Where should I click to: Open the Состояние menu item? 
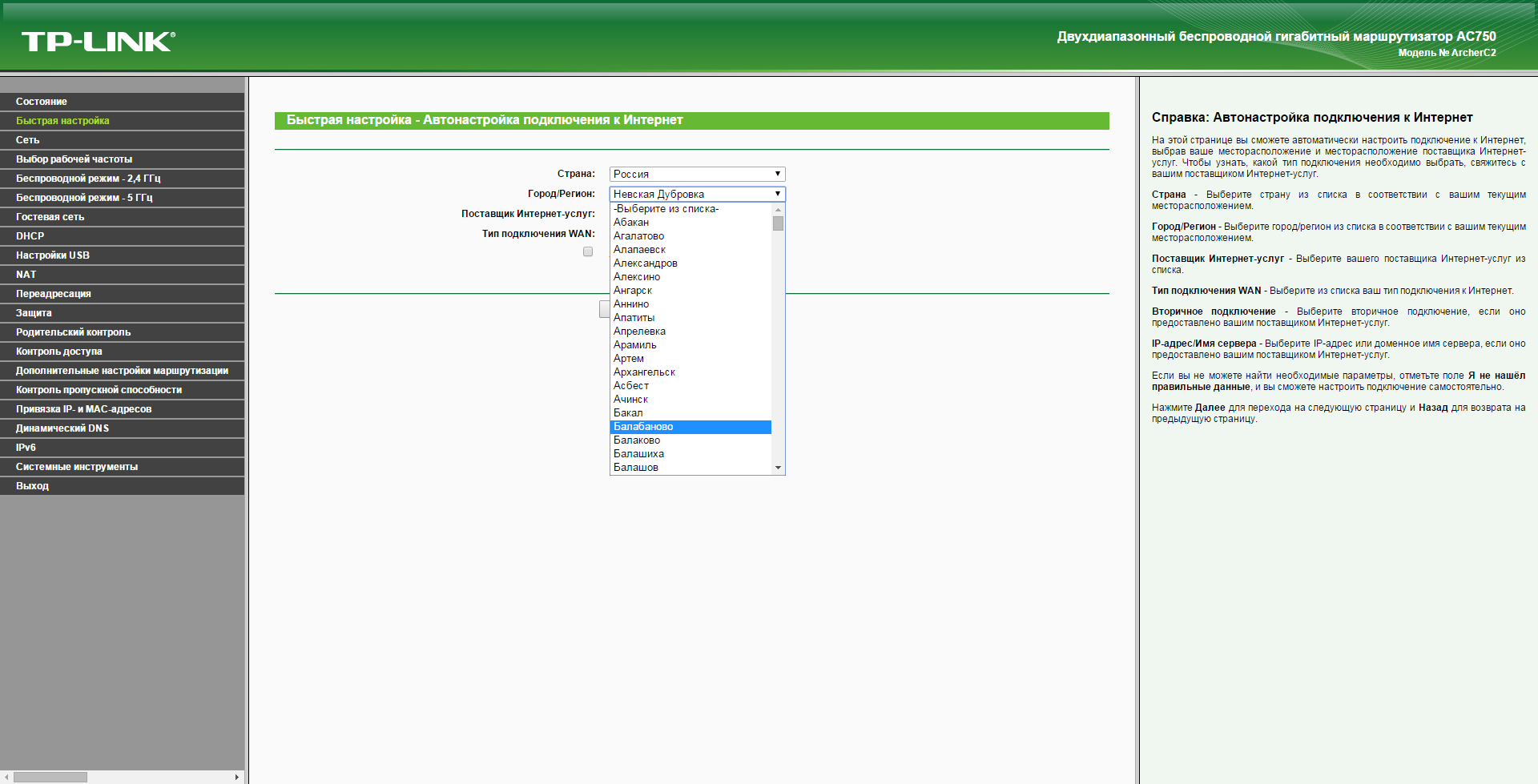42,102
